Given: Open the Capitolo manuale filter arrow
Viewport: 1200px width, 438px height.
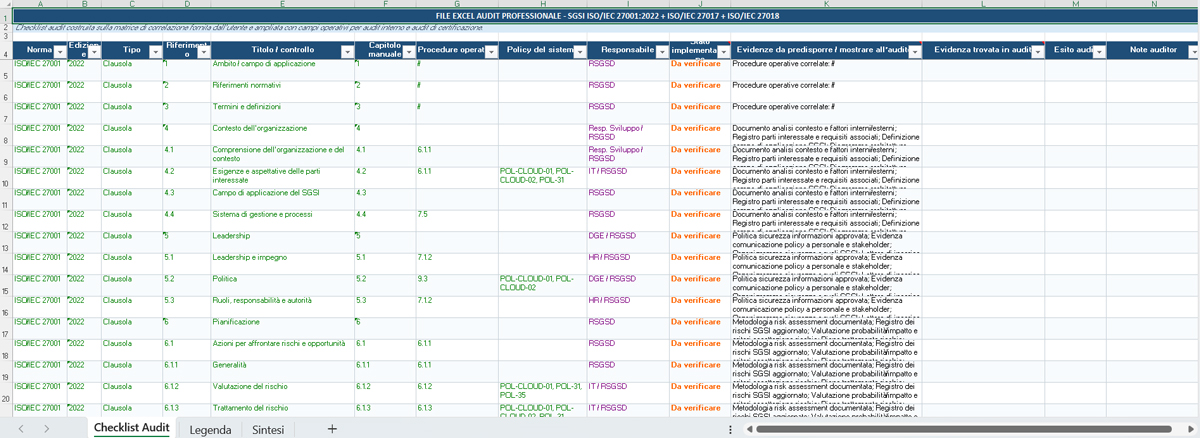Looking at the screenshot, I should [408, 51].
